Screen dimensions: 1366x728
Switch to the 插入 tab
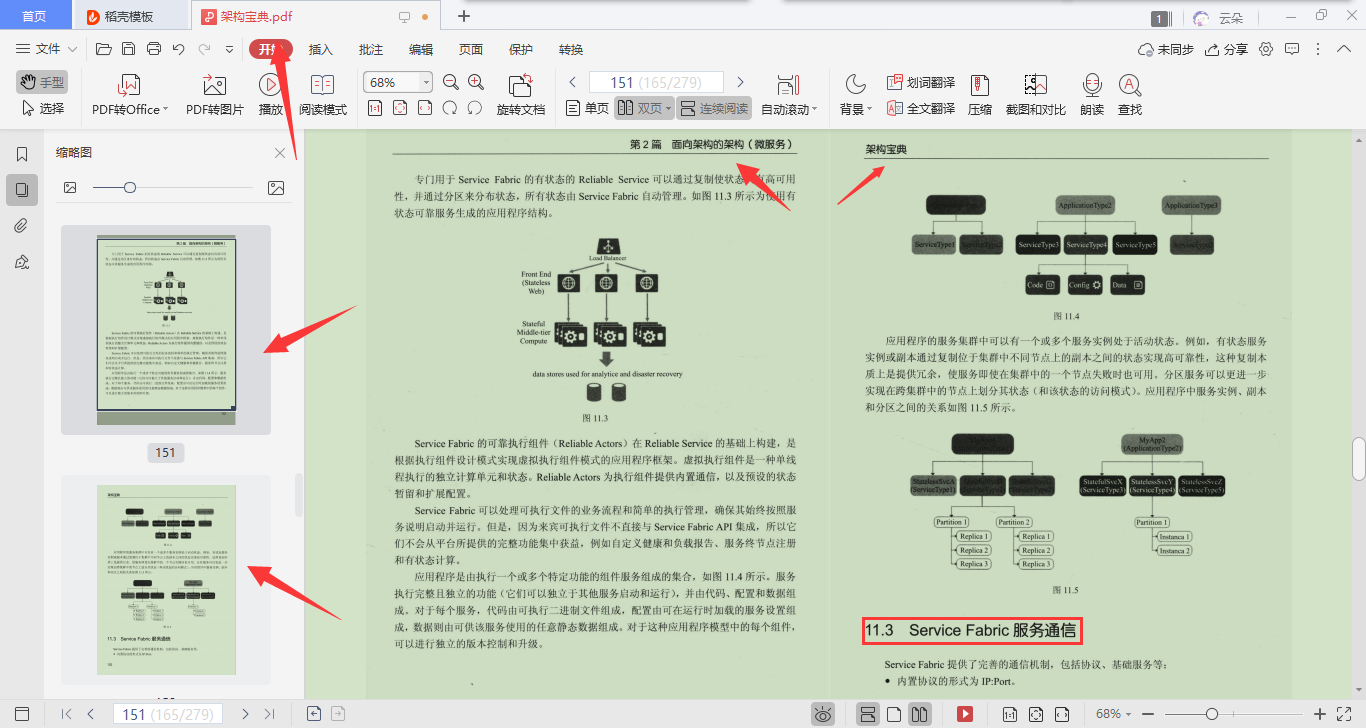coord(321,49)
